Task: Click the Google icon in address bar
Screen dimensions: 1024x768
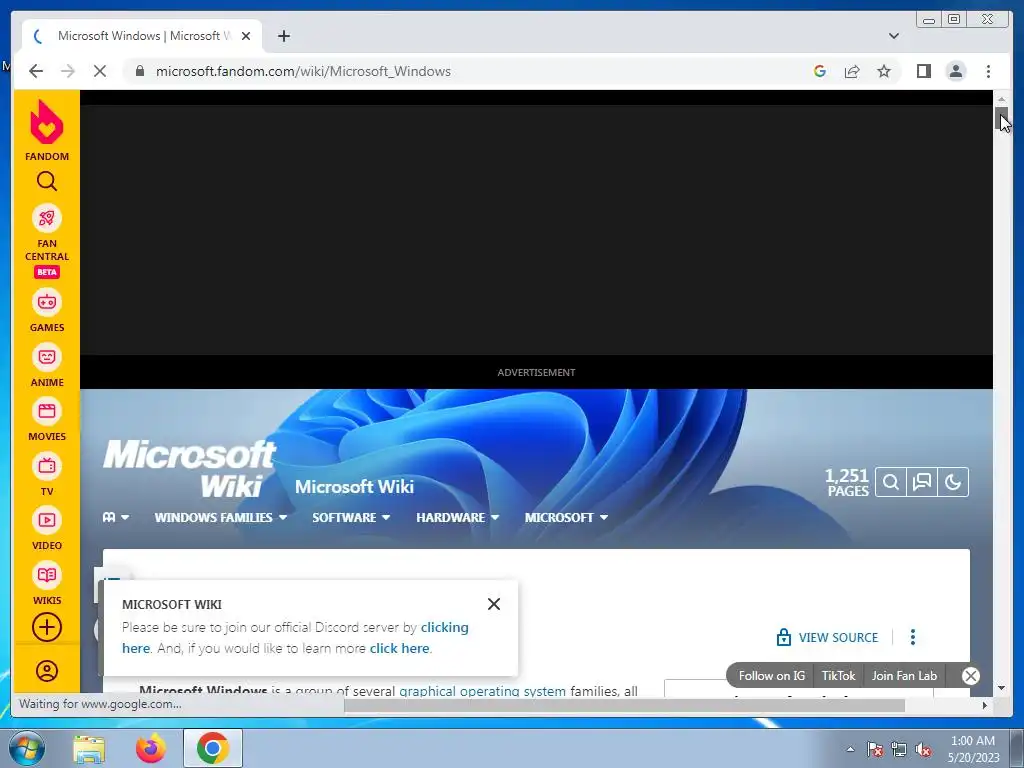Action: pos(820,71)
